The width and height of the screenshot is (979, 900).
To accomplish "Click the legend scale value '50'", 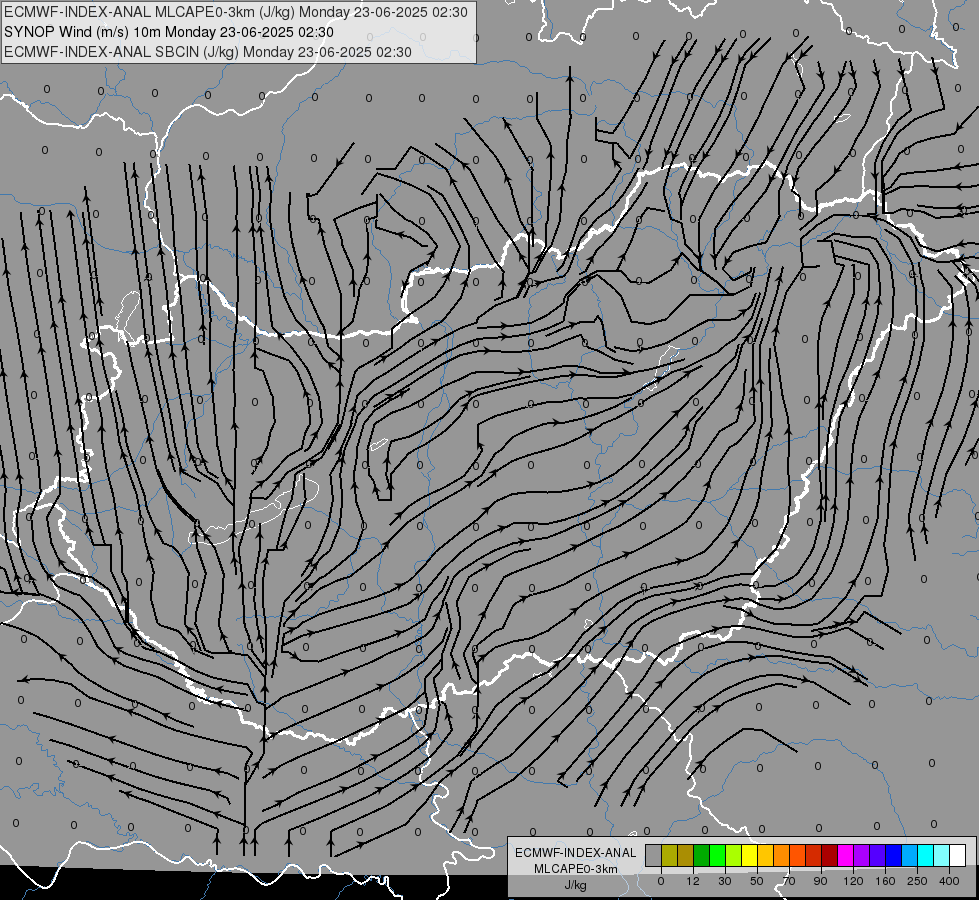I will pos(757,881).
